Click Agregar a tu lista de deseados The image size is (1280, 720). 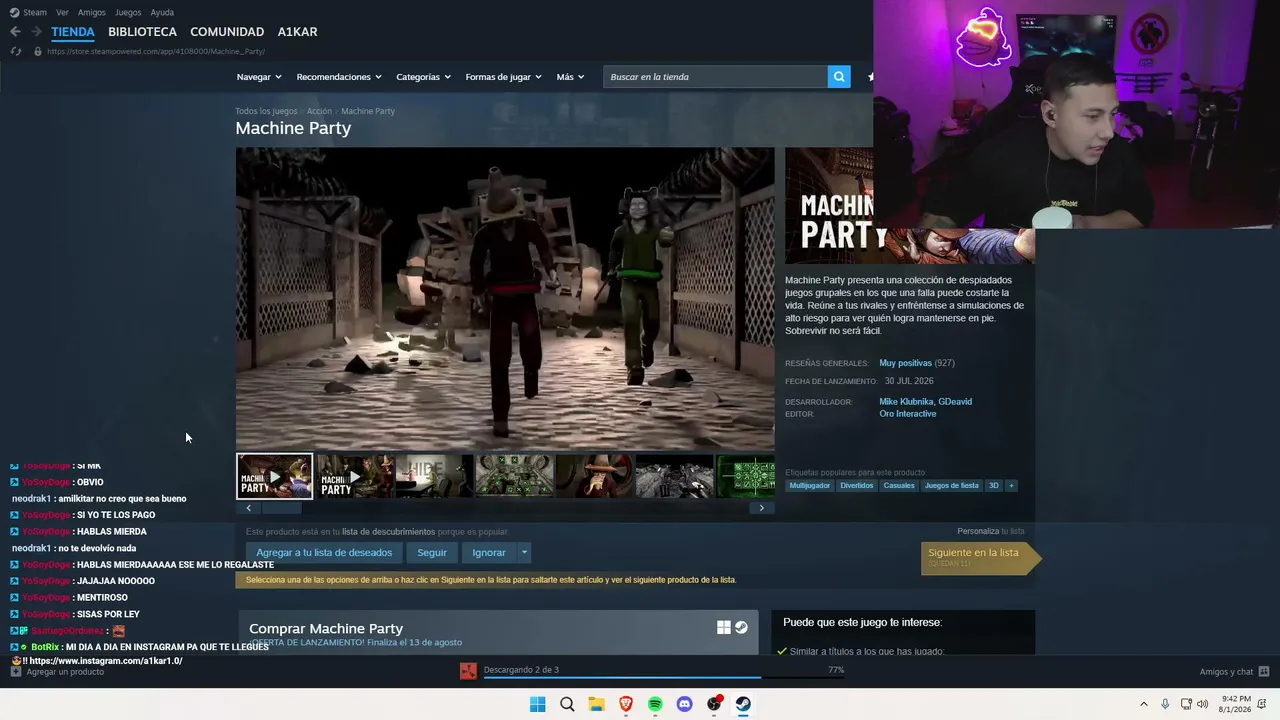tap(324, 552)
